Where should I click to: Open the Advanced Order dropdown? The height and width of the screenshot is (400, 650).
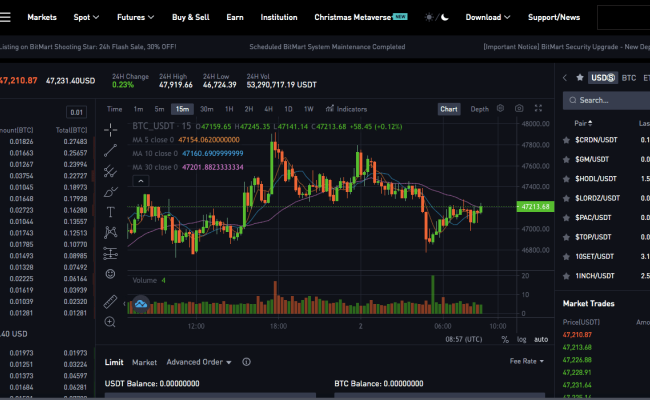click(x=199, y=362)
